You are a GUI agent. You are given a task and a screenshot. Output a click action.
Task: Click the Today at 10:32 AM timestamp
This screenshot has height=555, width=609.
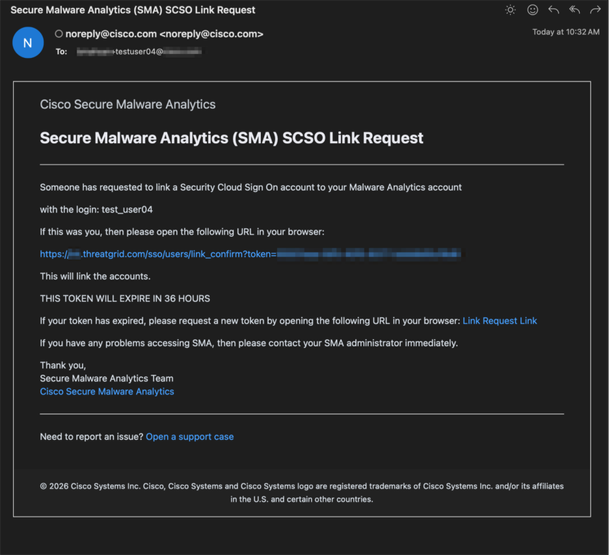(564, 32)
